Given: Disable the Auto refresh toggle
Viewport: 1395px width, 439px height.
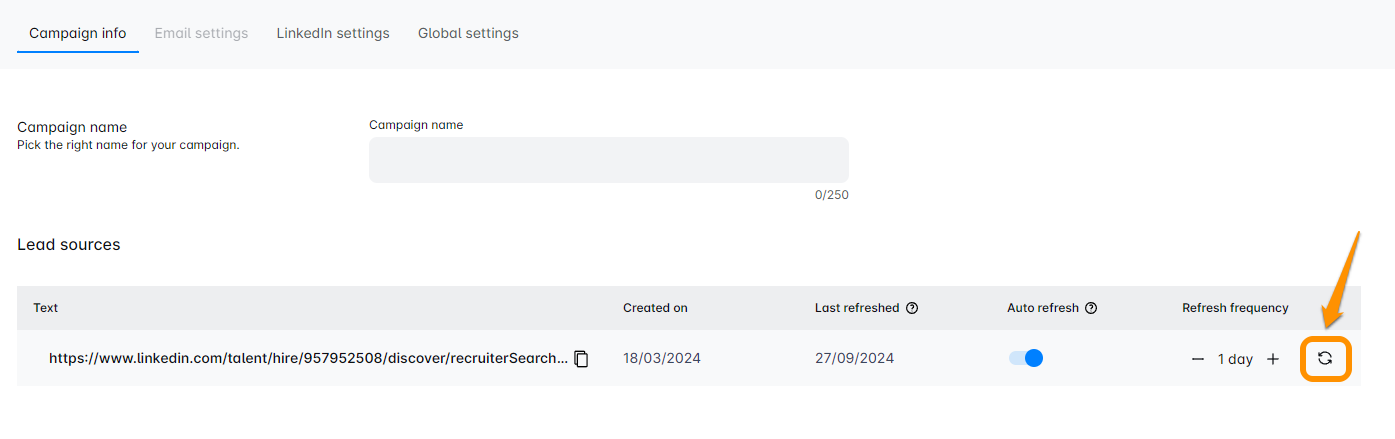Looking at the screenshot, I should tap(1026, 358).
